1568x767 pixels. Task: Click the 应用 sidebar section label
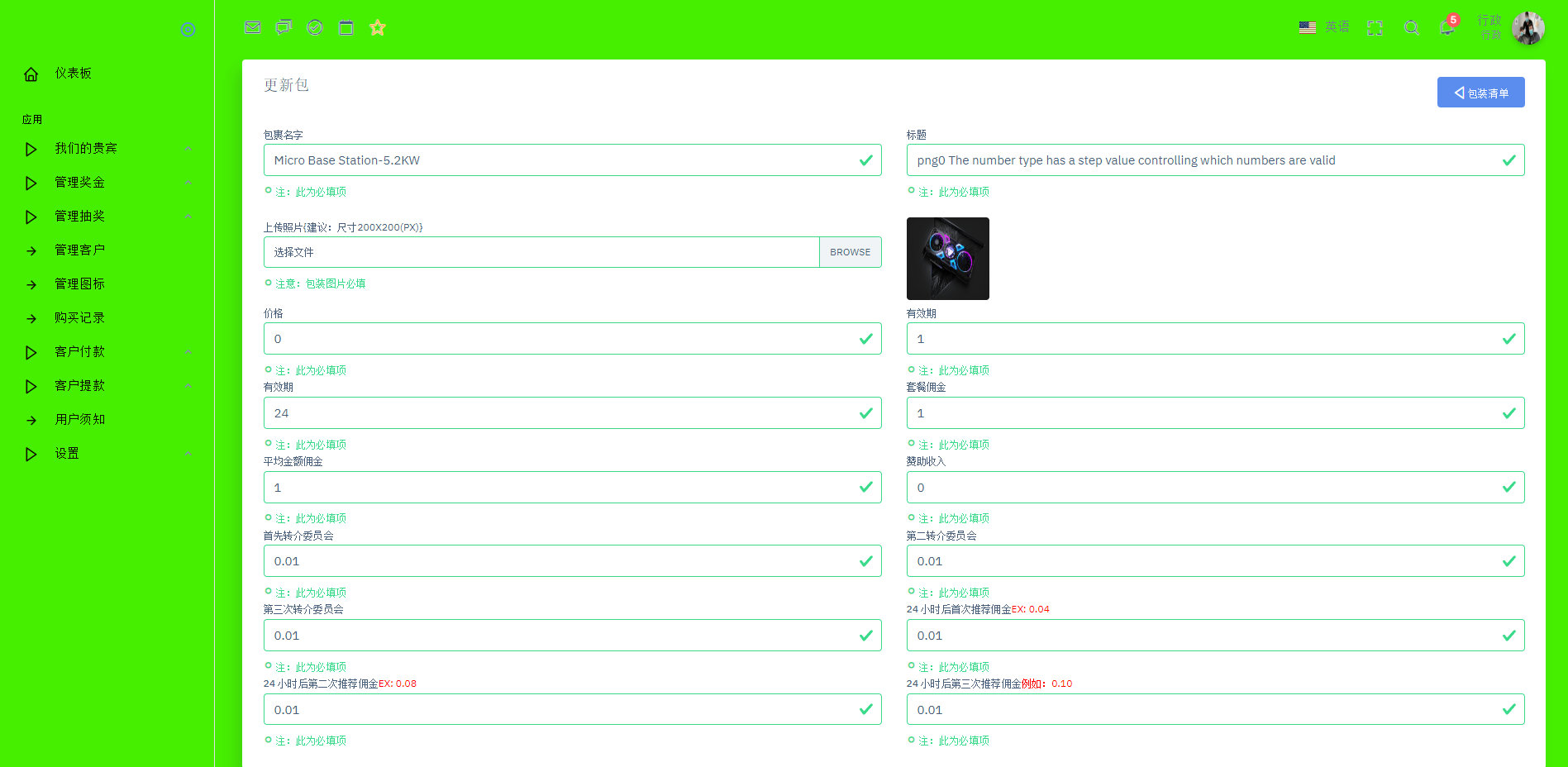pos(32,120)
